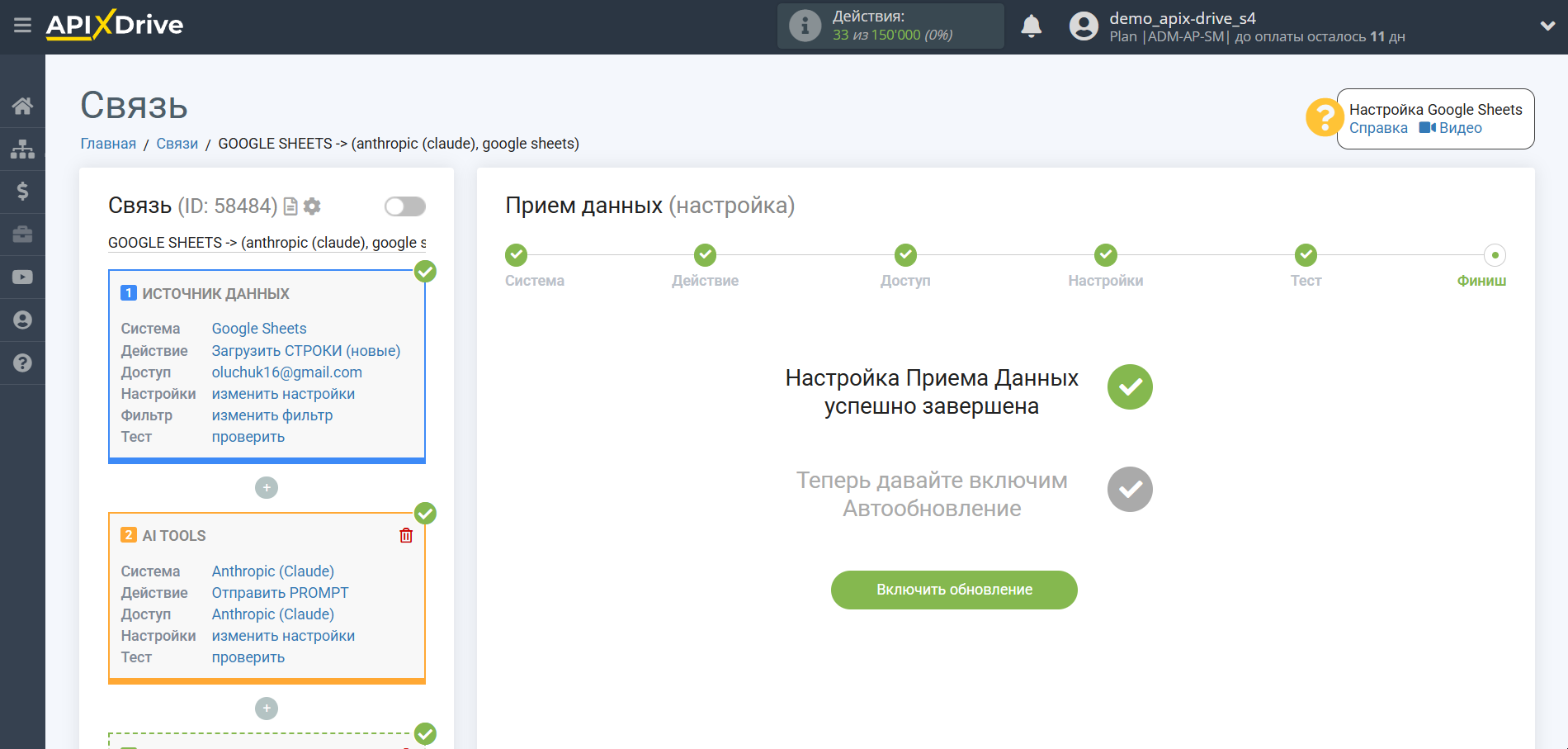Click the plus button below the AI TOOLS block
Viewport: 1568px width, 749px height.
[266, 708]
